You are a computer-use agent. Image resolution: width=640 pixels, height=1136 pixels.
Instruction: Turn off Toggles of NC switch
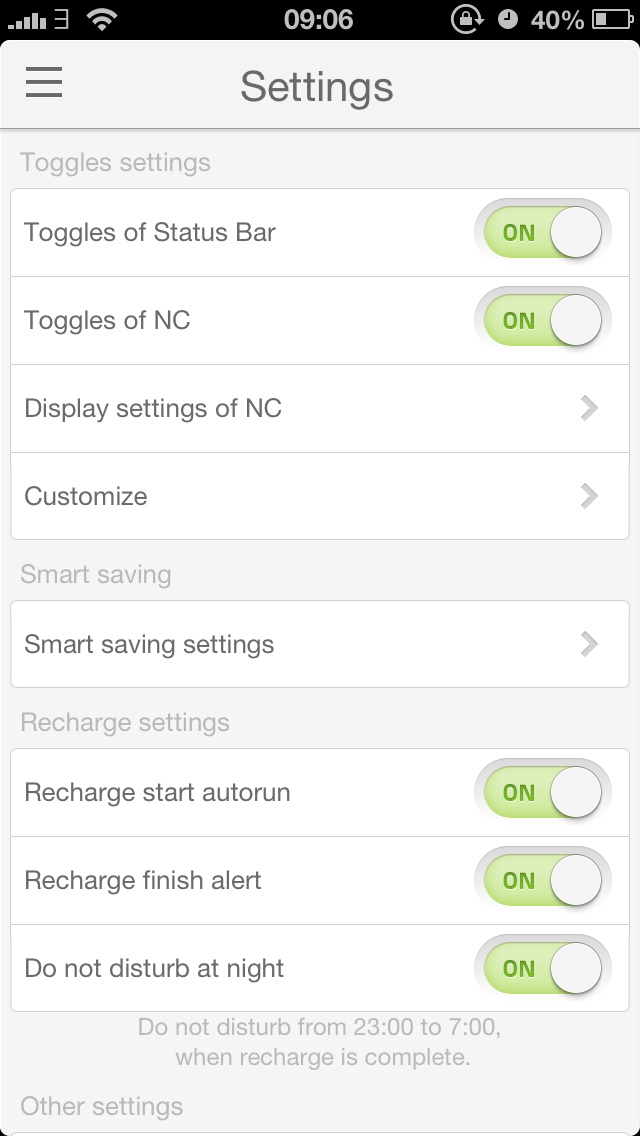click(542, 321)
